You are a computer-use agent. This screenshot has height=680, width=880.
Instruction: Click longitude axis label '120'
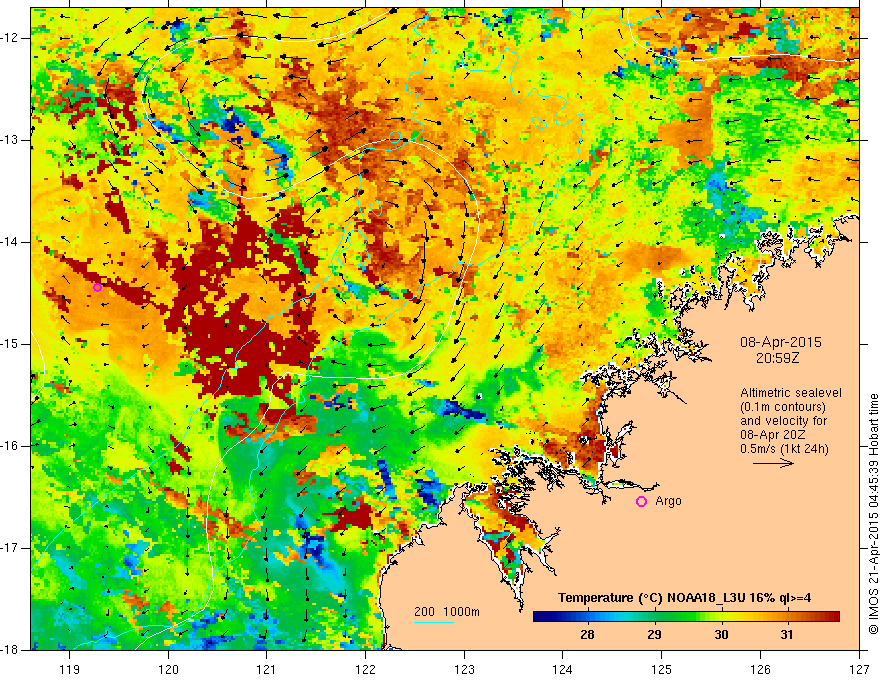pyautogui.click(x=168, y=669)
